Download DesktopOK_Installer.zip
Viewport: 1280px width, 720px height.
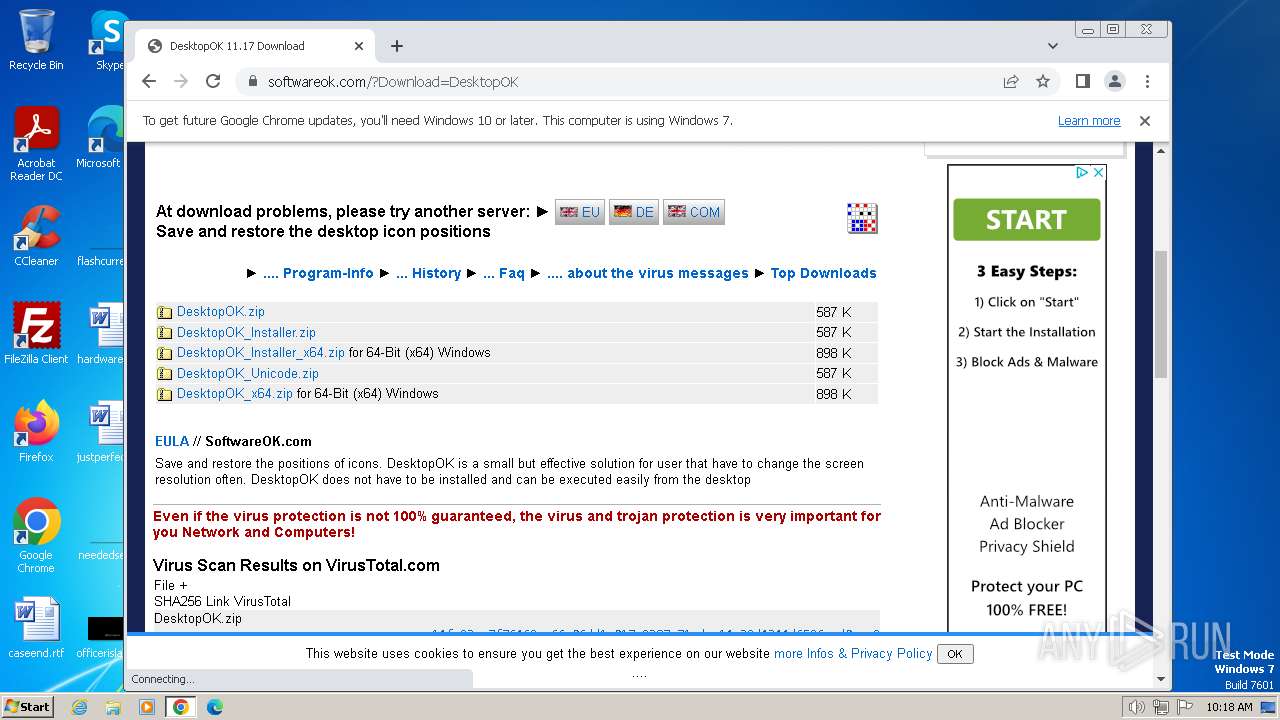tap(246, 332)
